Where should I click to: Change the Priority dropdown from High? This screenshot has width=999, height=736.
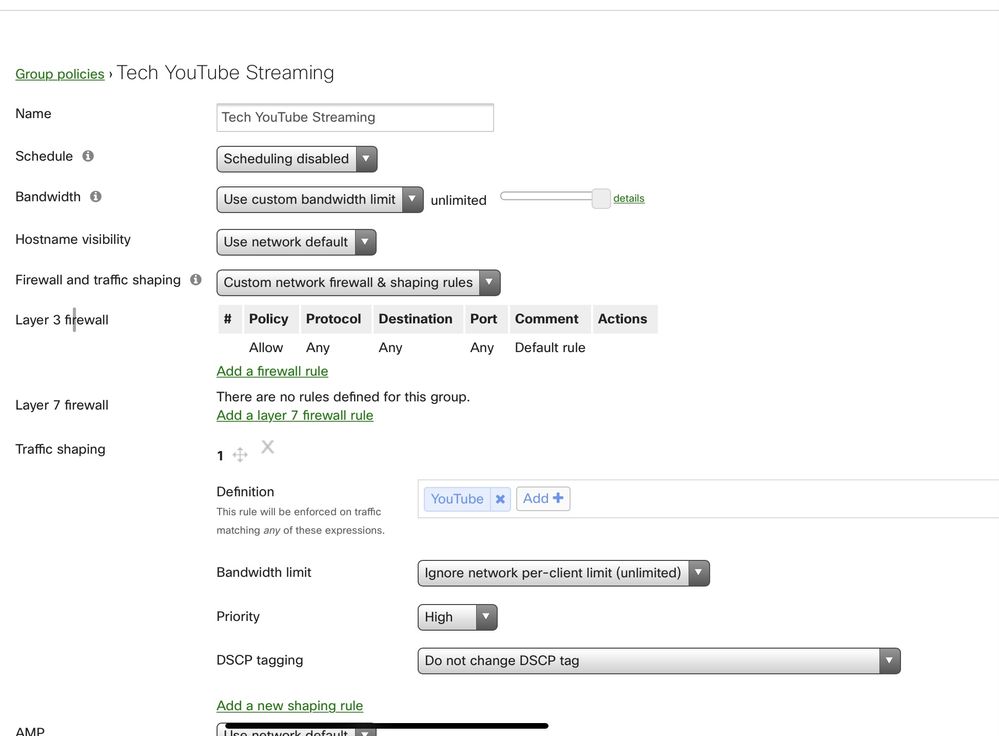point(457,617)
